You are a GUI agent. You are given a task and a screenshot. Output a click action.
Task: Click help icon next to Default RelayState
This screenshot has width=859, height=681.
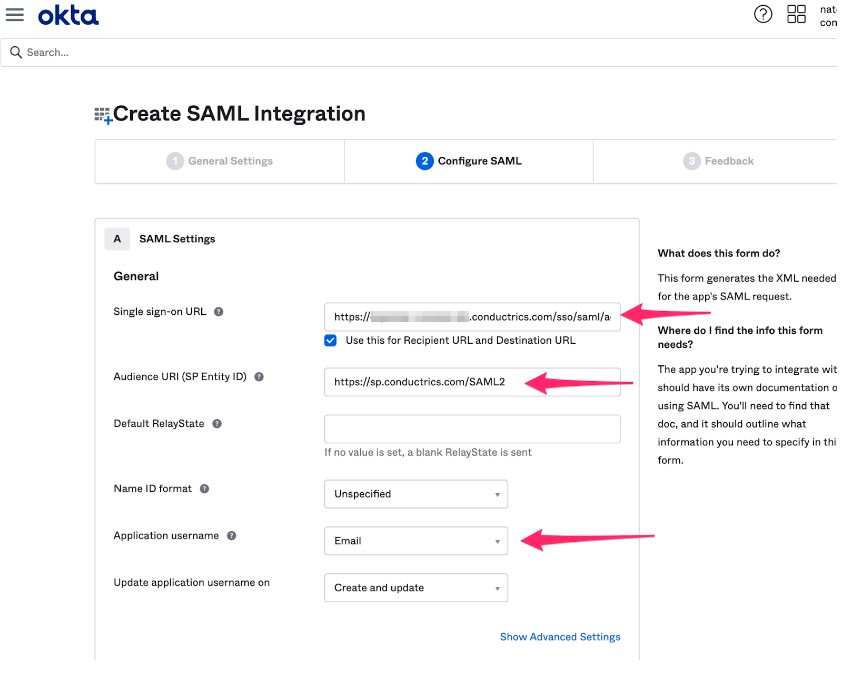(x=217, y=424)
